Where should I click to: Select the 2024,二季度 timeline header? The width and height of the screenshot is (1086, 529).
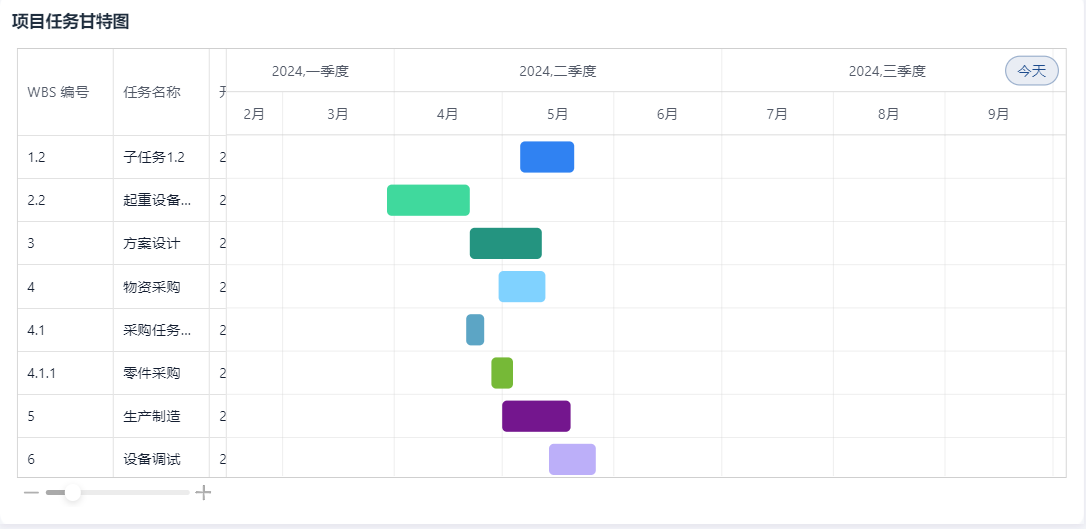click(x=557, y=71)
